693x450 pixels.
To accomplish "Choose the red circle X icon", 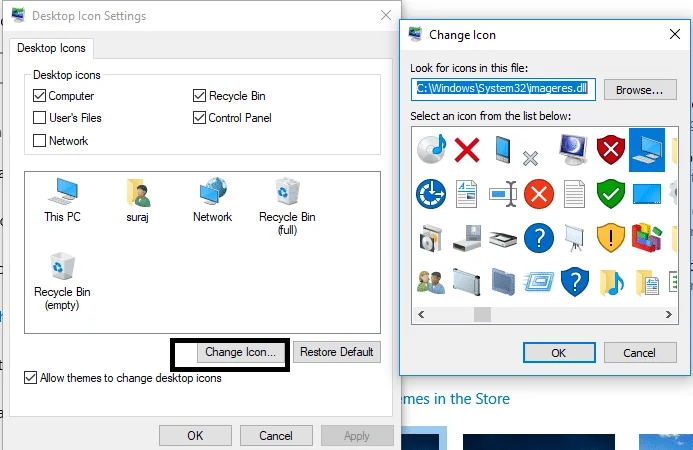I will [x=539, y=194].
